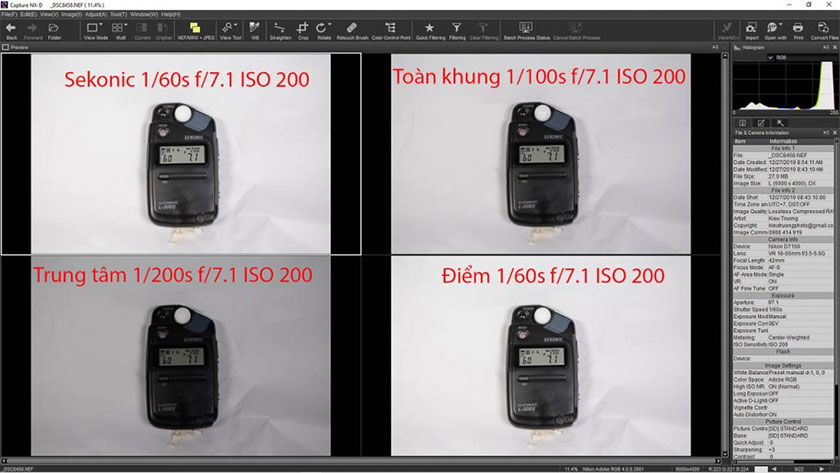Go to next image in status bar
Viewport: 840px width, 473px height.
(x=822, y=469)
